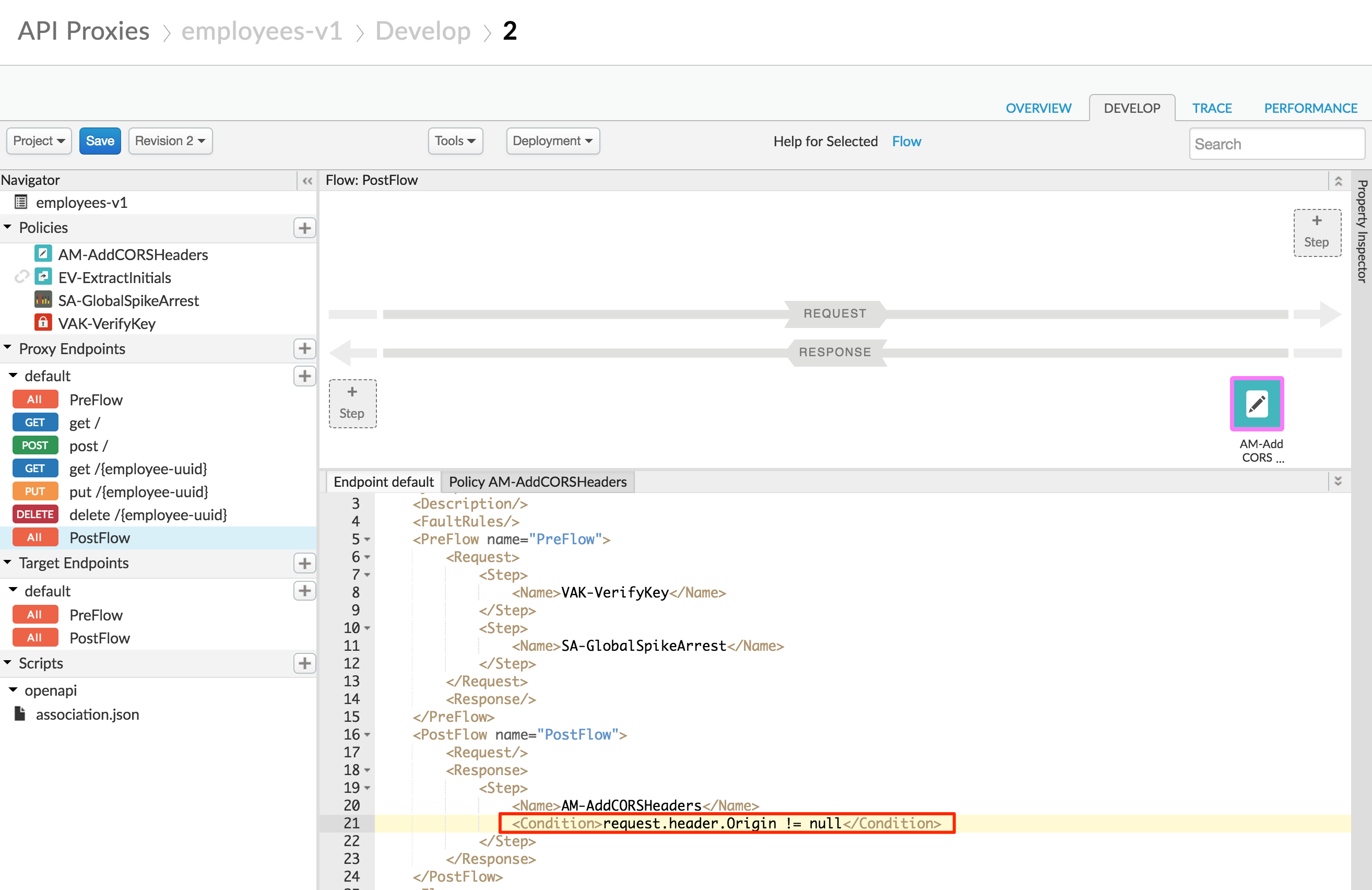Viewport: 1372px width, 890px height.
Task: Fold the Response element at line 18
Action: 367,770
